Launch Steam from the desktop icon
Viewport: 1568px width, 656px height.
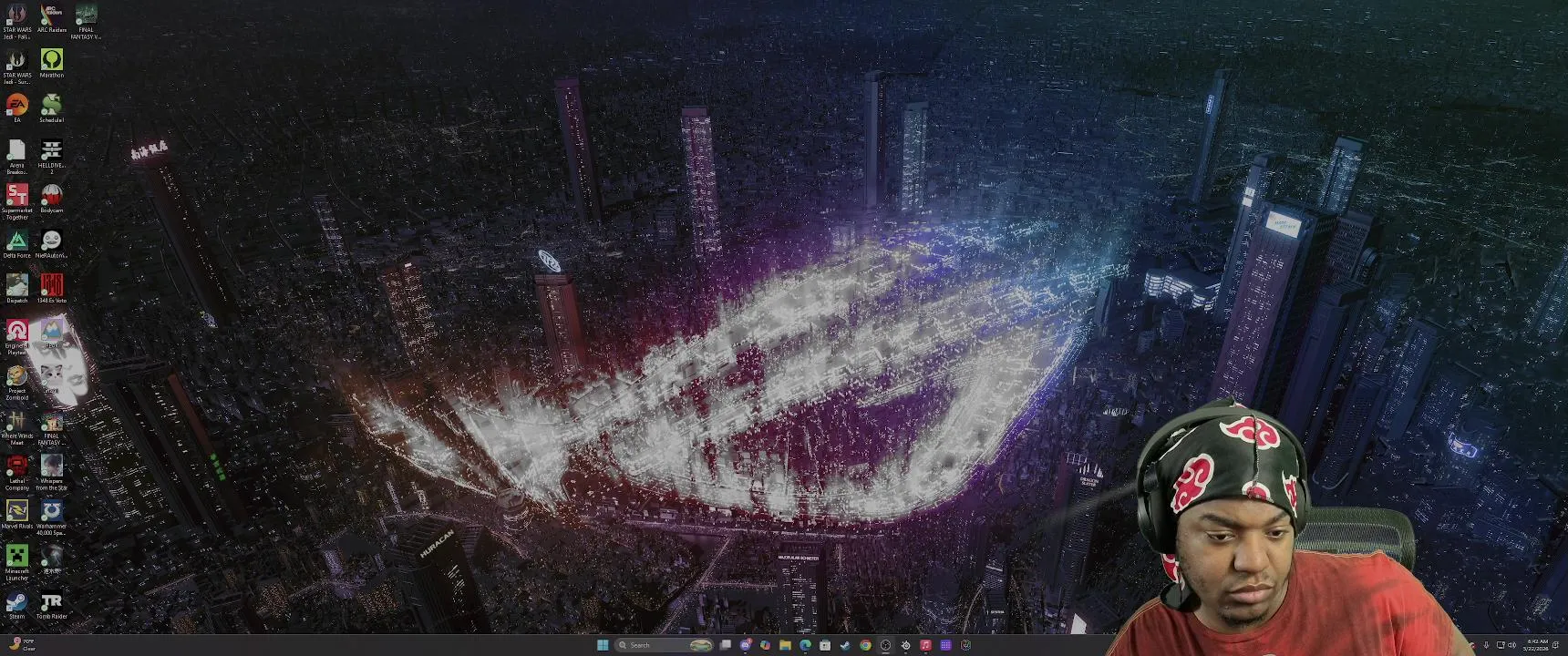tap(16, 605)
